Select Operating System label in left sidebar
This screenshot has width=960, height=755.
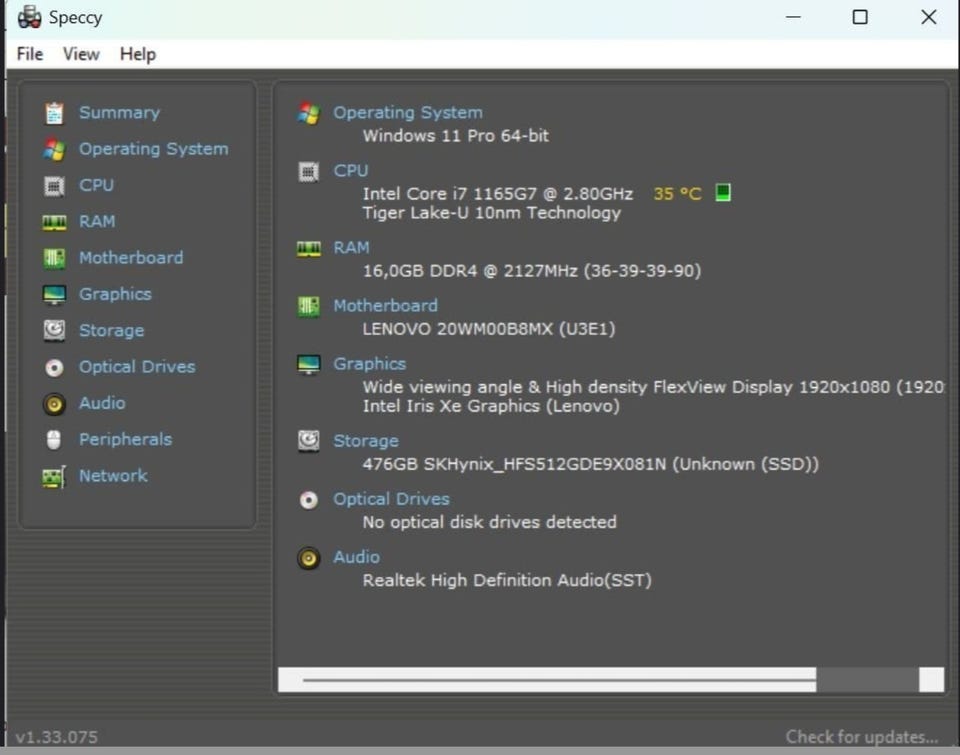click(153, 149)
